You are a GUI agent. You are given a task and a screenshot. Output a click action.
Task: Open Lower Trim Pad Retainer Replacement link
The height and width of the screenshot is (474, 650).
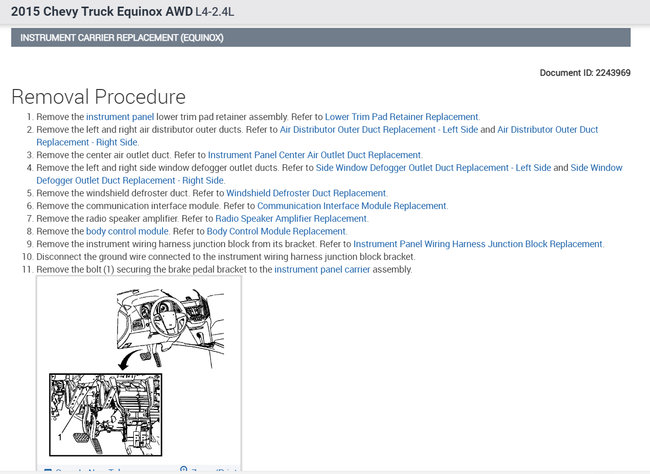pos(402,117)
